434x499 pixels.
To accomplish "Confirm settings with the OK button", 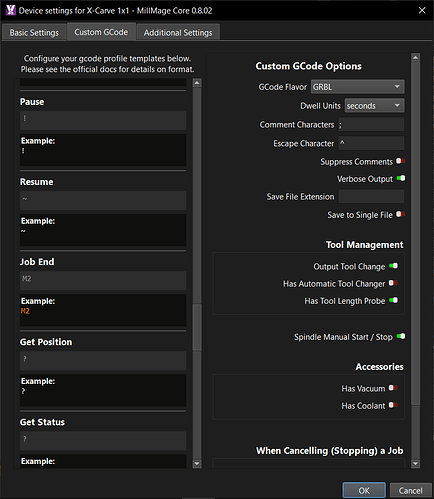I will tap(364, 490).
